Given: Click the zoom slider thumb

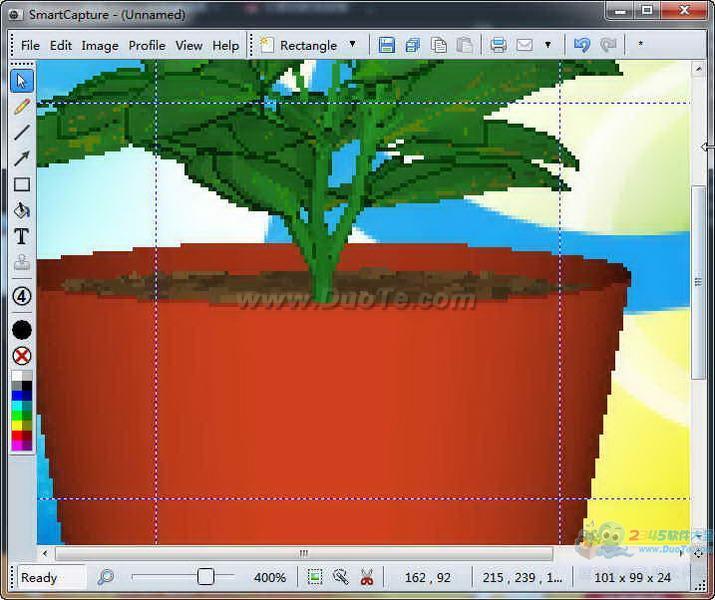Looking at the screenshot, I should [x=206, y=577].
